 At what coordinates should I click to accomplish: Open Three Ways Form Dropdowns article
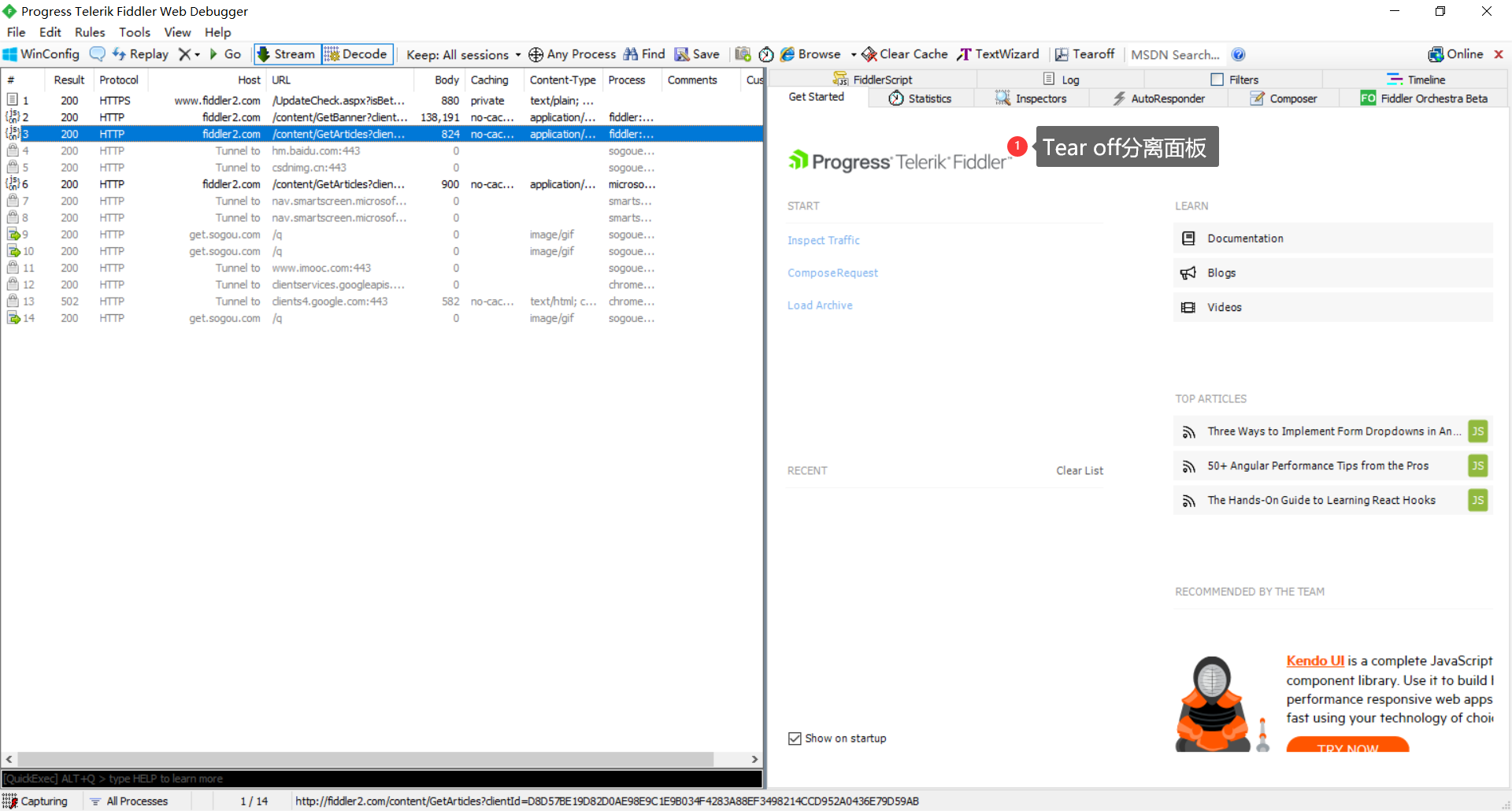coord(1332,431)
